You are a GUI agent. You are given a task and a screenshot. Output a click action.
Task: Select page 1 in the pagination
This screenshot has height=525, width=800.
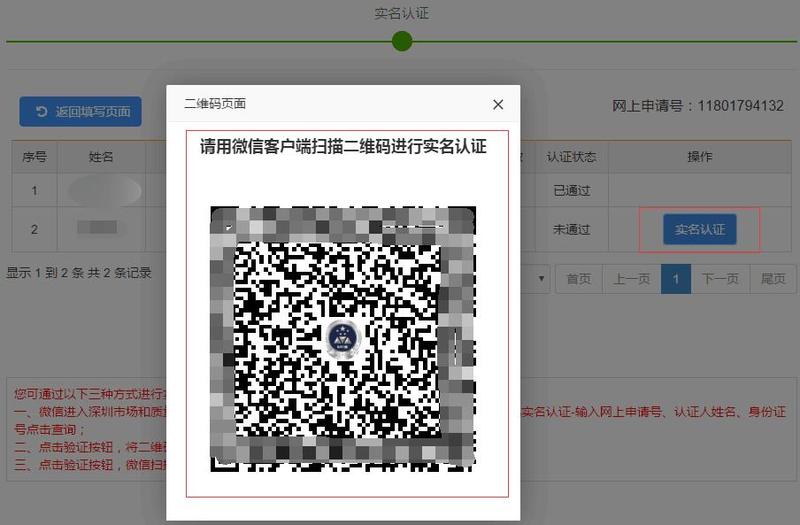pos(676,279)
